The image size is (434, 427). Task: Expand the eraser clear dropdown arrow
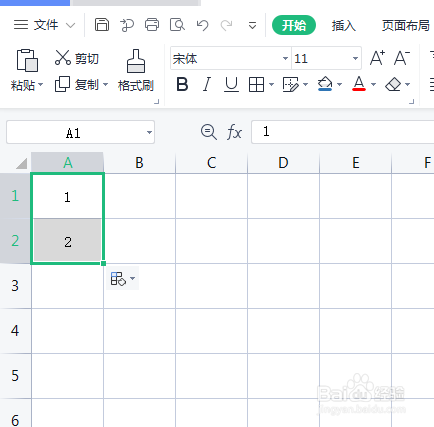pos(407,85)
